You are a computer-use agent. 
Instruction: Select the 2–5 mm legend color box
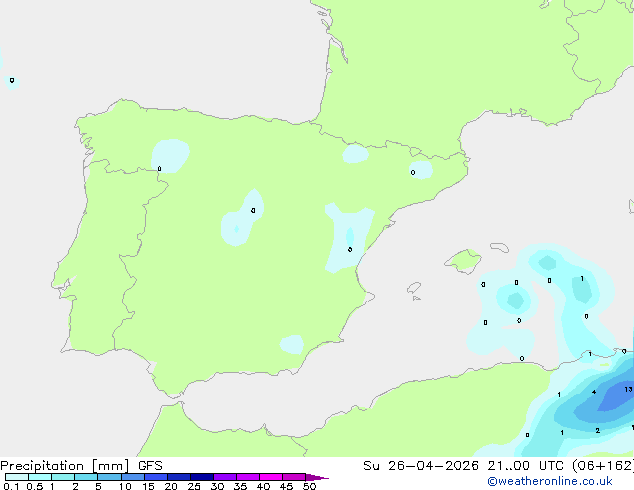click(86, 477)
